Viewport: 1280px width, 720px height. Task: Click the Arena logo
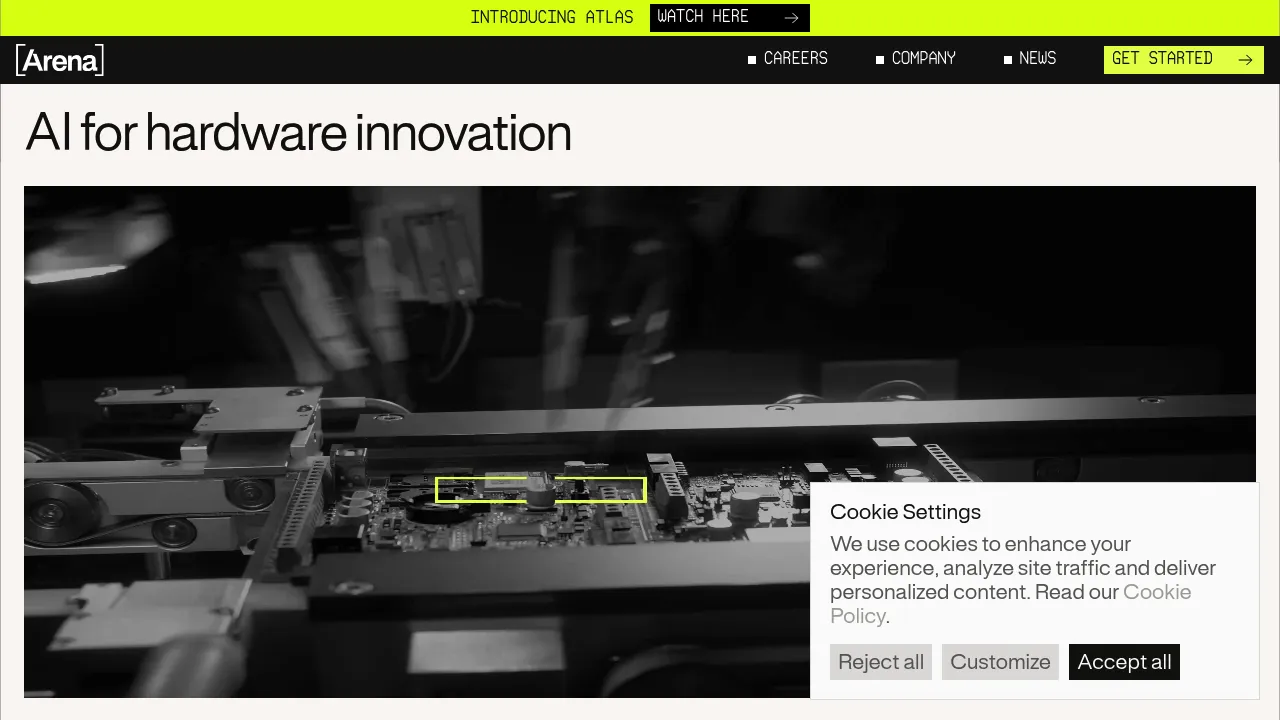[x=60, y=60]
